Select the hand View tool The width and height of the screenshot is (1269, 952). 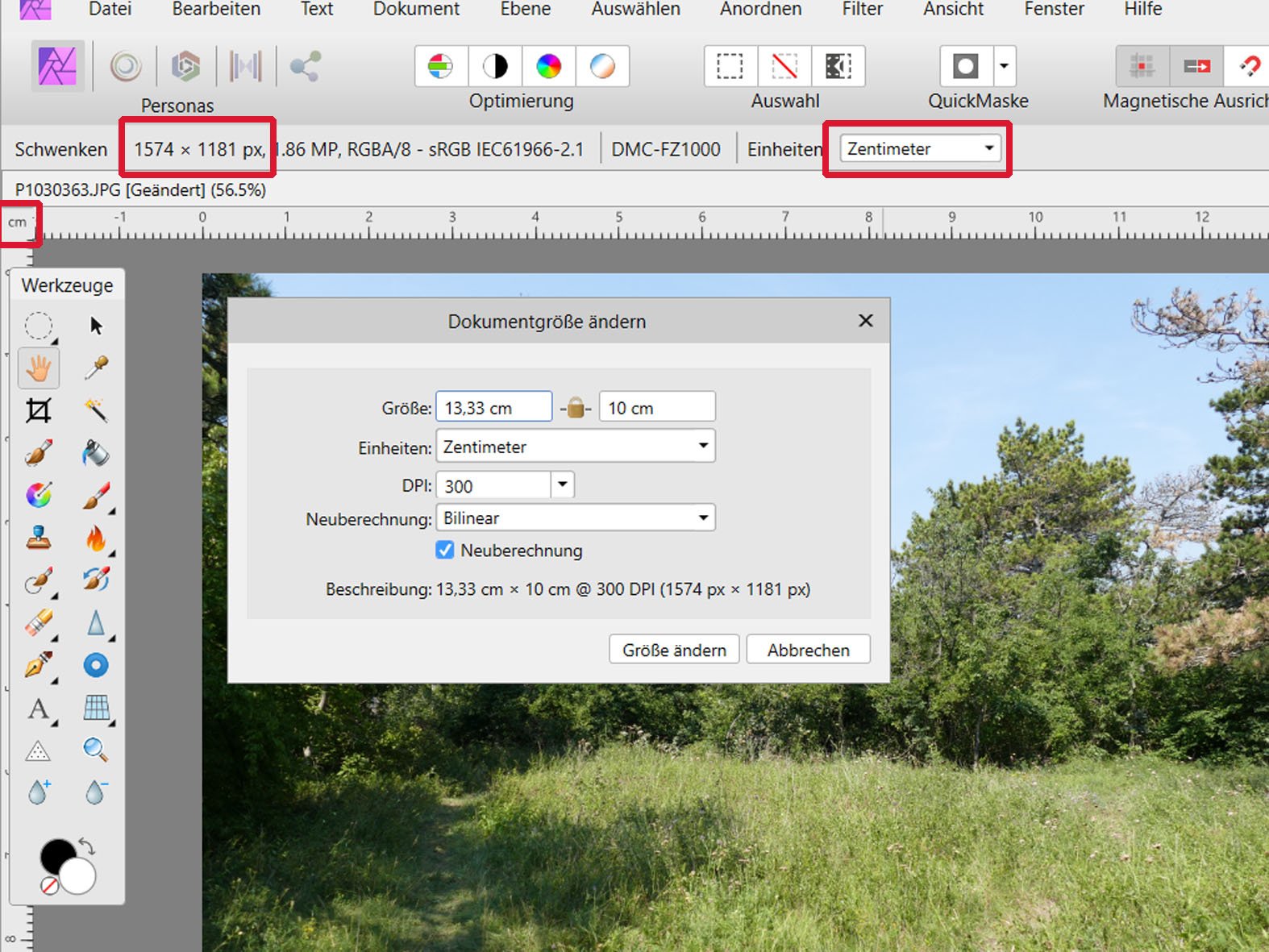tap(39, 368)
